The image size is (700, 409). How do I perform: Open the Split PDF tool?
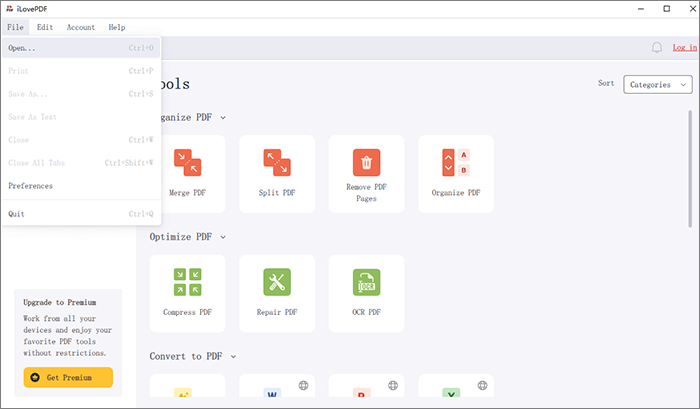[x=277, y=174]
